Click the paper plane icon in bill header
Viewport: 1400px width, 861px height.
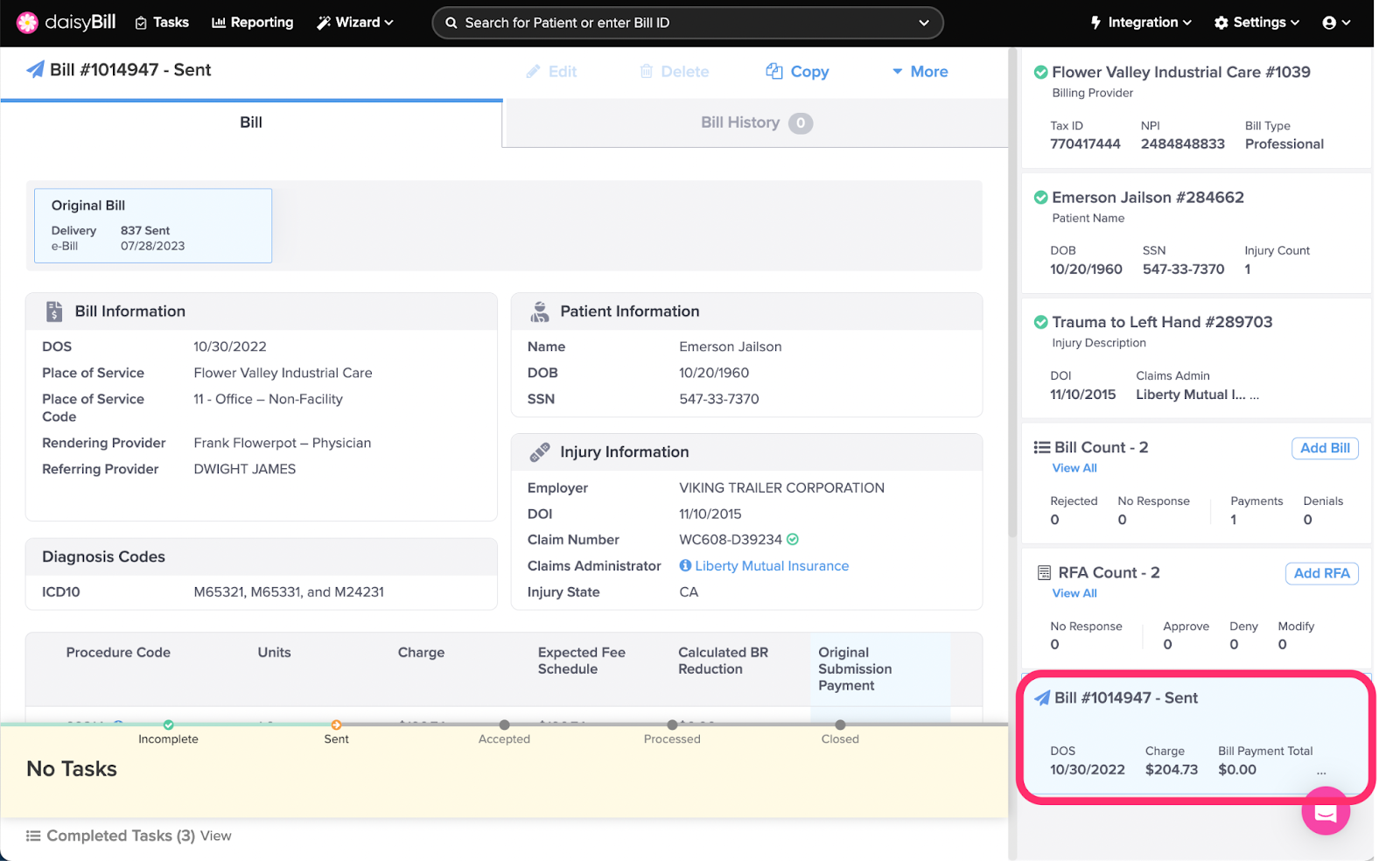click(35, 70)
